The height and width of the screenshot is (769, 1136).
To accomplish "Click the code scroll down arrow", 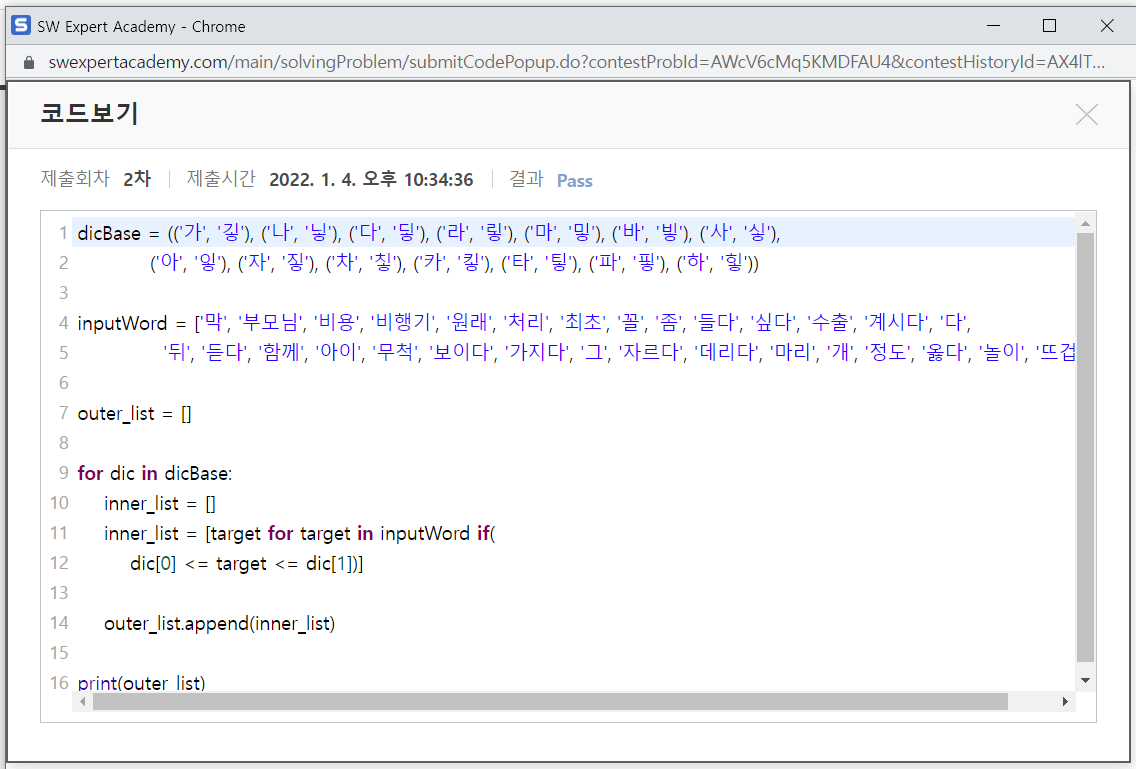I will (x=1085, y=681).
